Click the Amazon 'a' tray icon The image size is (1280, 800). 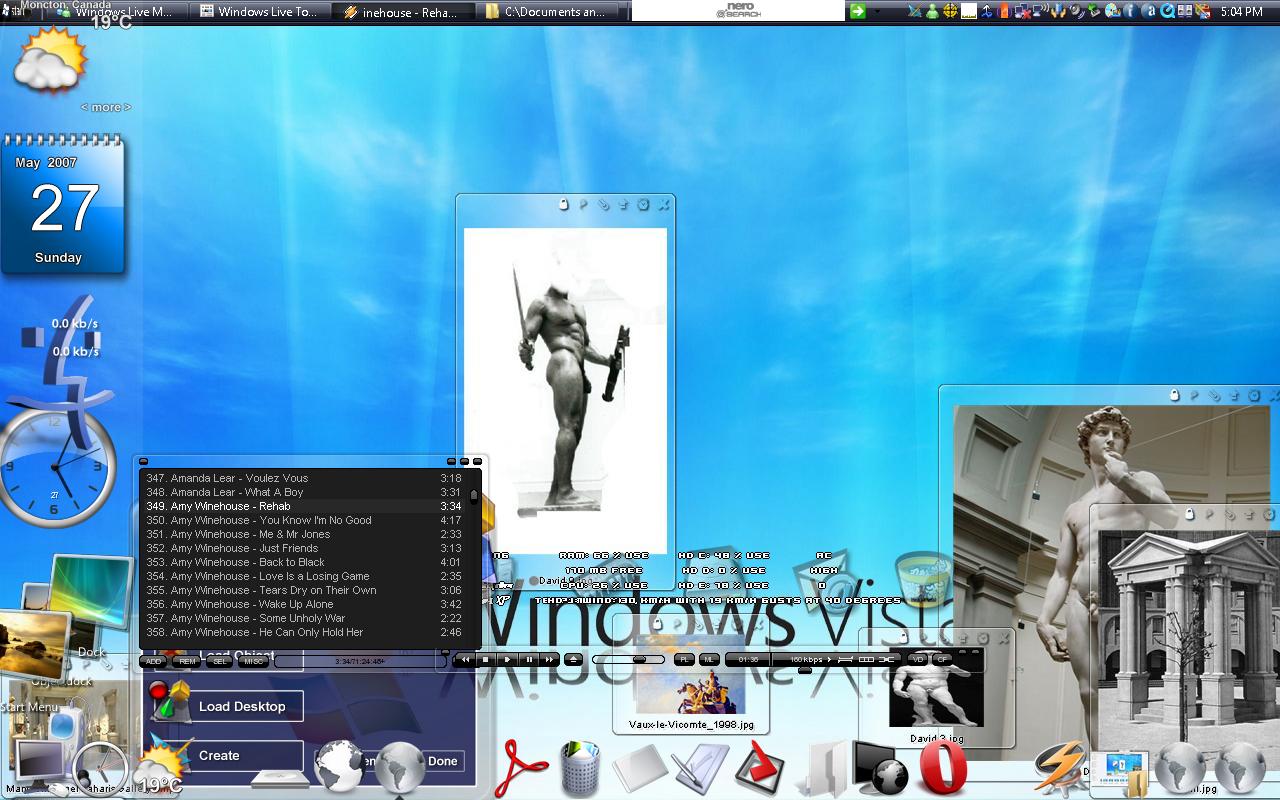click(1149, 11)
